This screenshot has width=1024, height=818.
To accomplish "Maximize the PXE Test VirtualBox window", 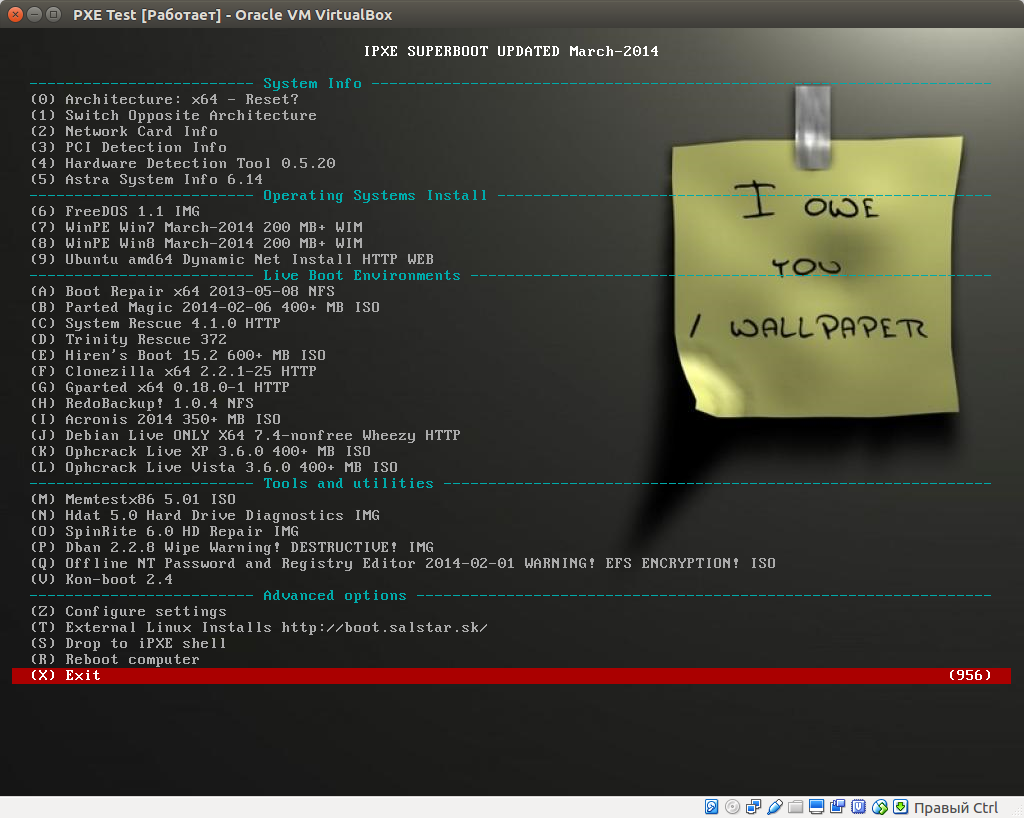I will coord(54,14).
